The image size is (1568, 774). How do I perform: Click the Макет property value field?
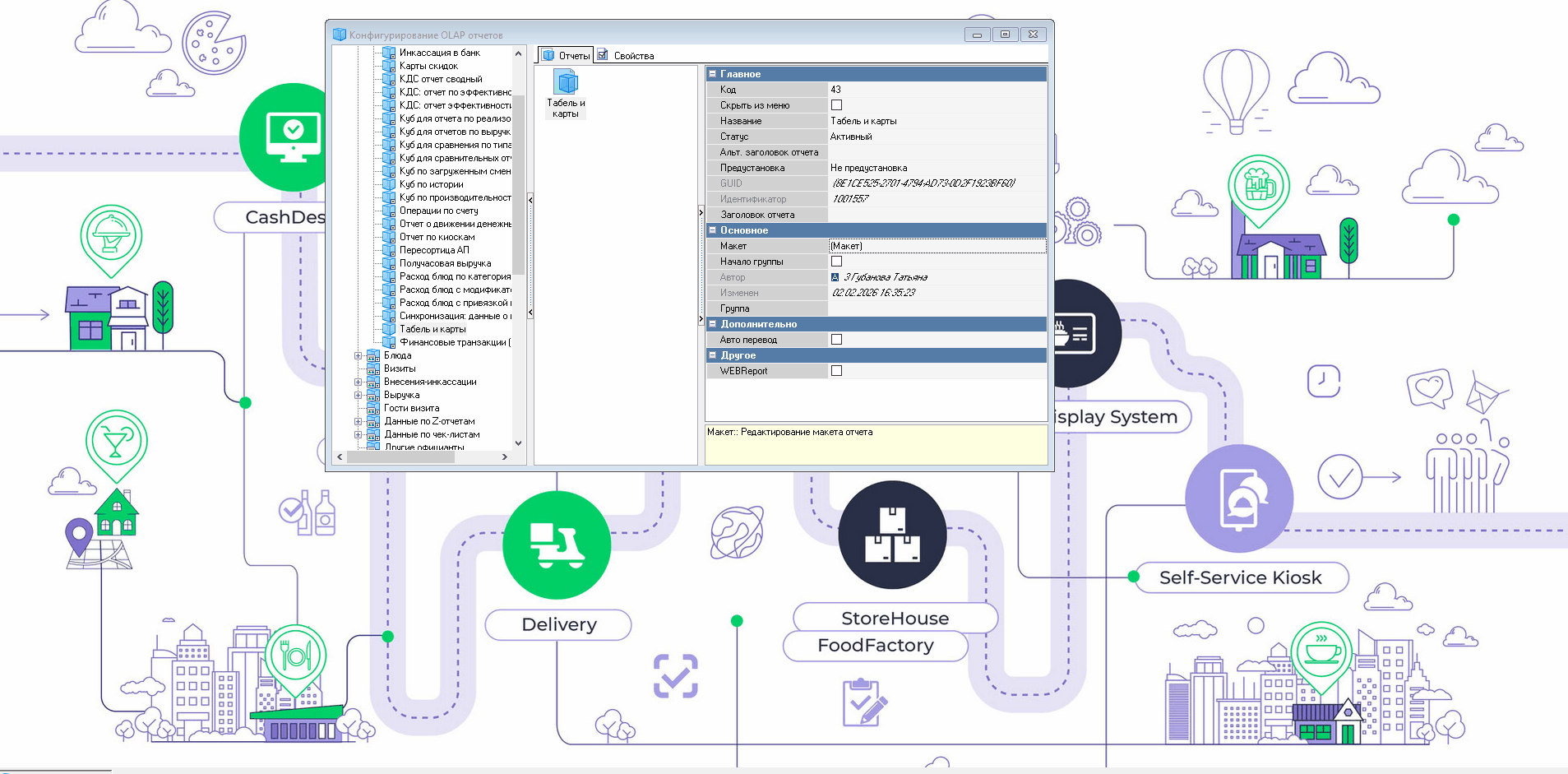coord(937,246)
